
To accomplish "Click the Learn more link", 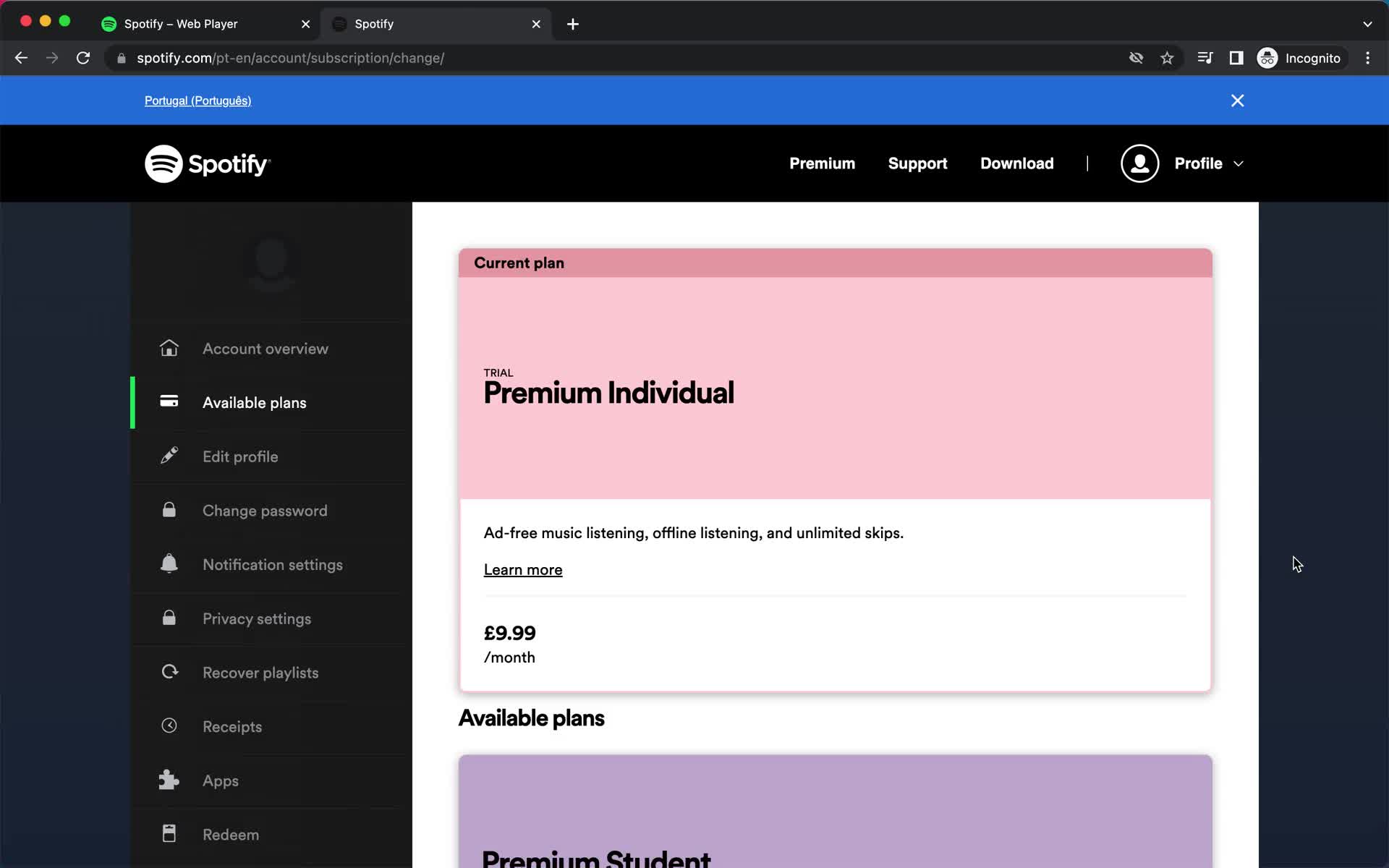I will click(x=522, y=569).
